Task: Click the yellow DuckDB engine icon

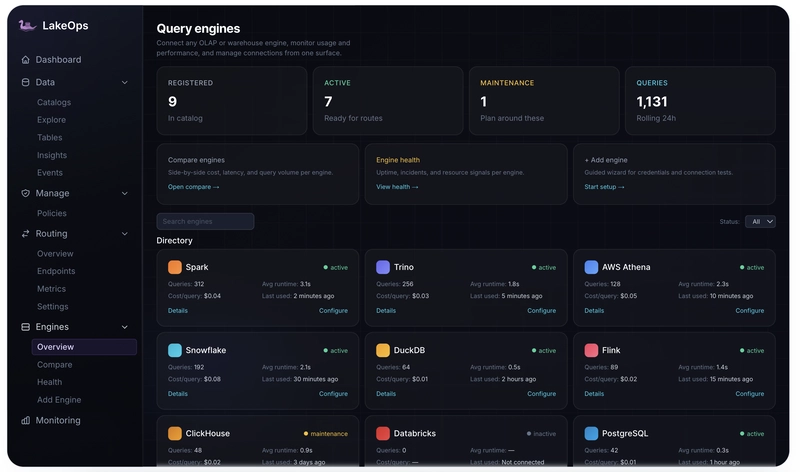Action: (x=383, y=351)
